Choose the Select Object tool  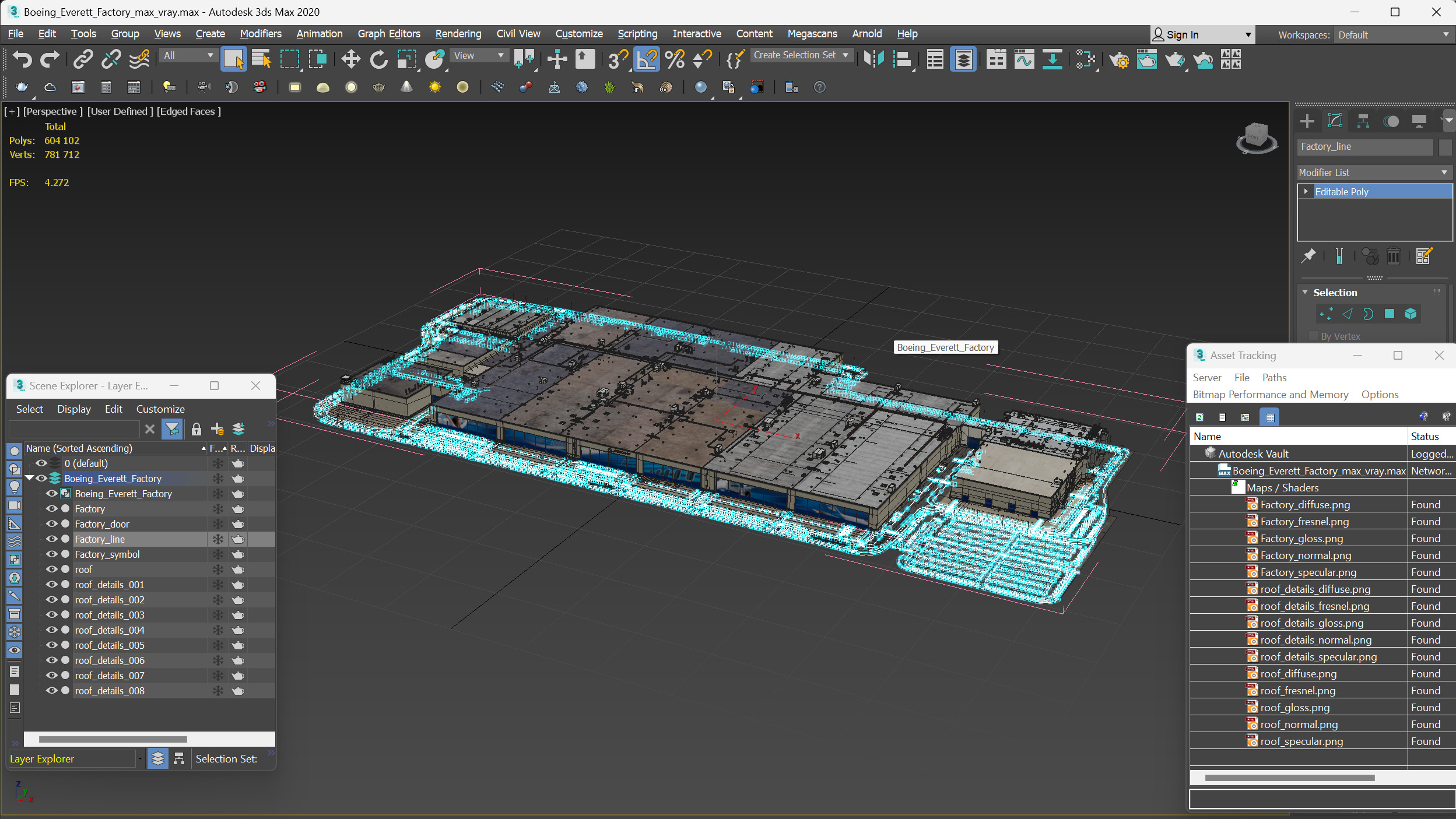click(233, 59)
